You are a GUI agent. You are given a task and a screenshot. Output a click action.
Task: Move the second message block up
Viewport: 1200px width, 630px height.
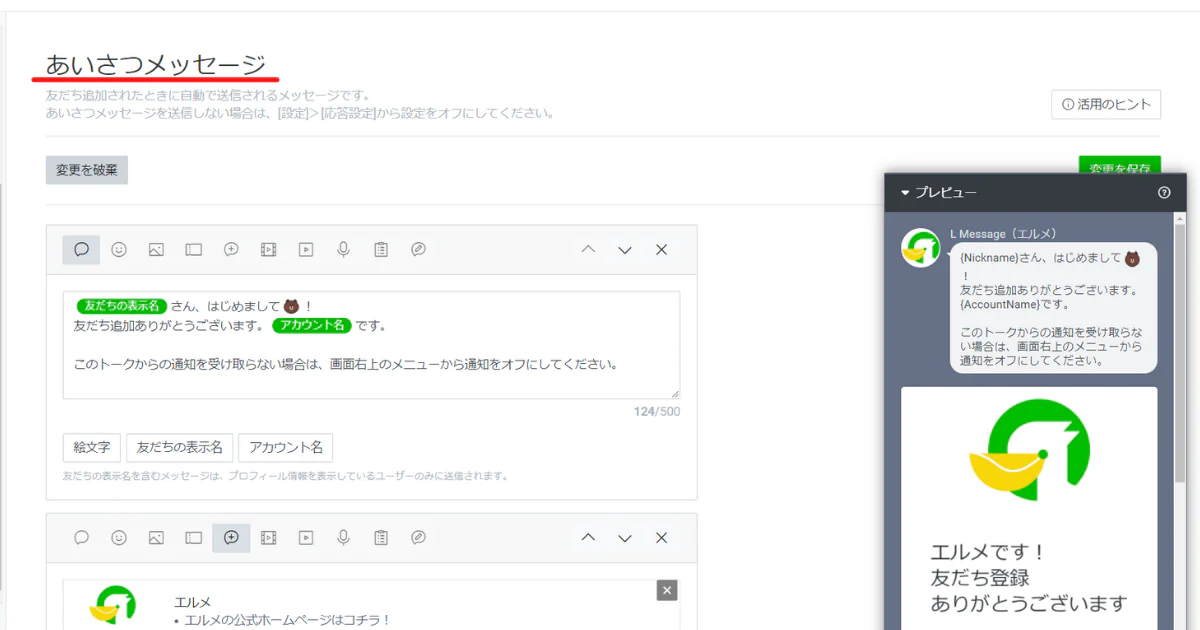tap(588, 538)
